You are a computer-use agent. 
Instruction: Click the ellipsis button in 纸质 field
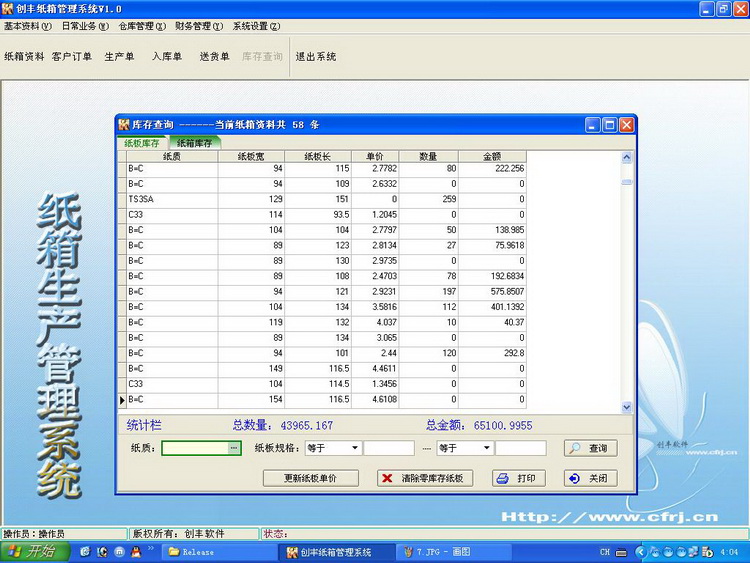click(234, 449)
